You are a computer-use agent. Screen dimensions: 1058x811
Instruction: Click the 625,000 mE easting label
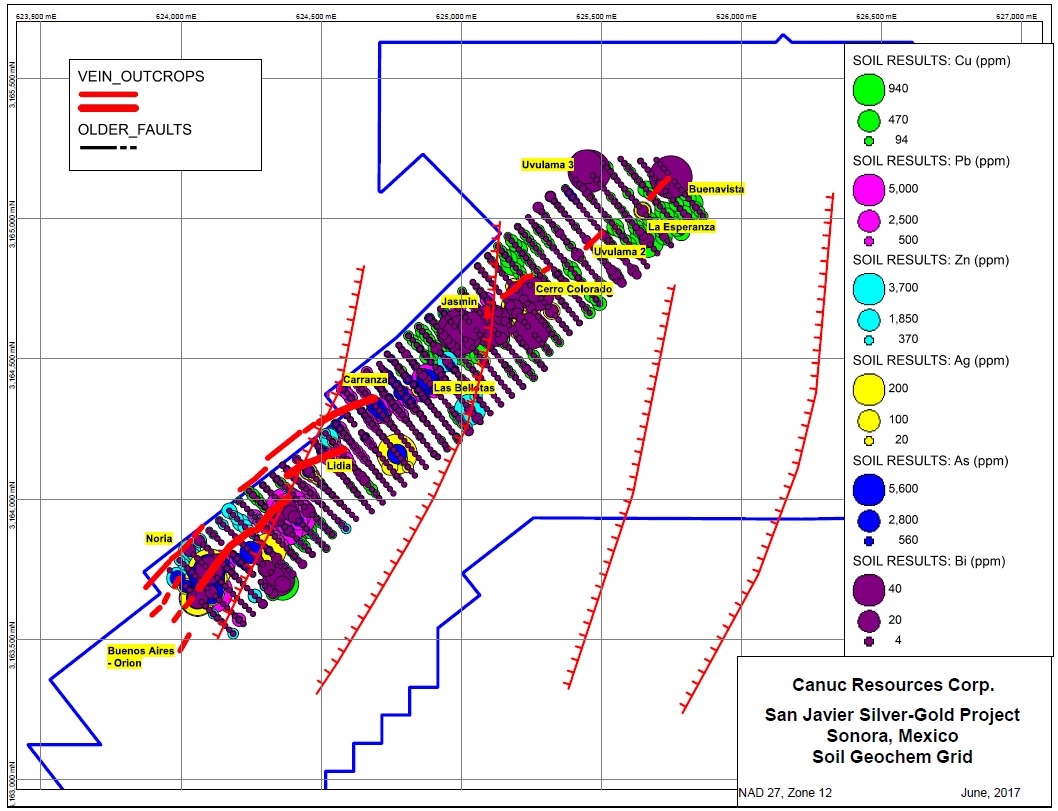tap(456, 16)
